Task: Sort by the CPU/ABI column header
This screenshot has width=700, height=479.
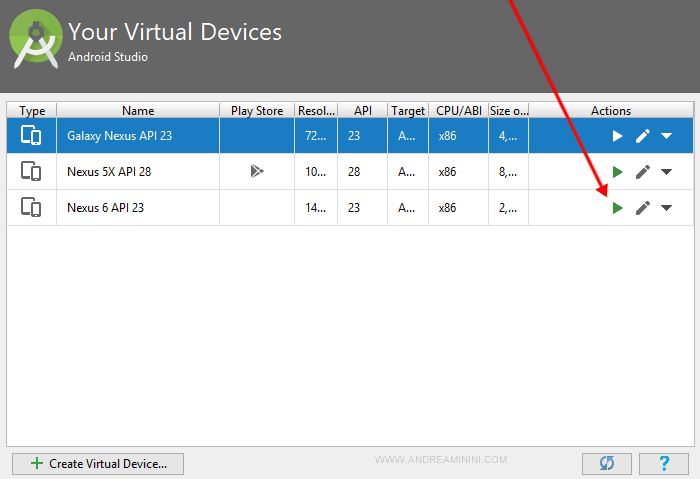Action: [x=458, y=110]
